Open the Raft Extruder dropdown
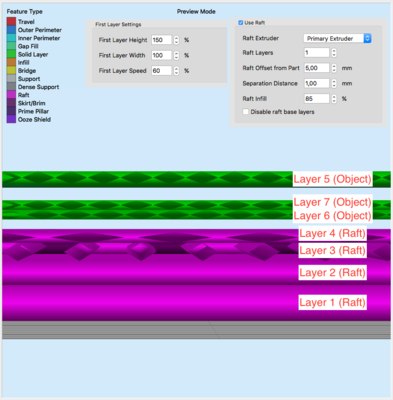This screenshot has height=400, width=393. (x=337, y=38)
